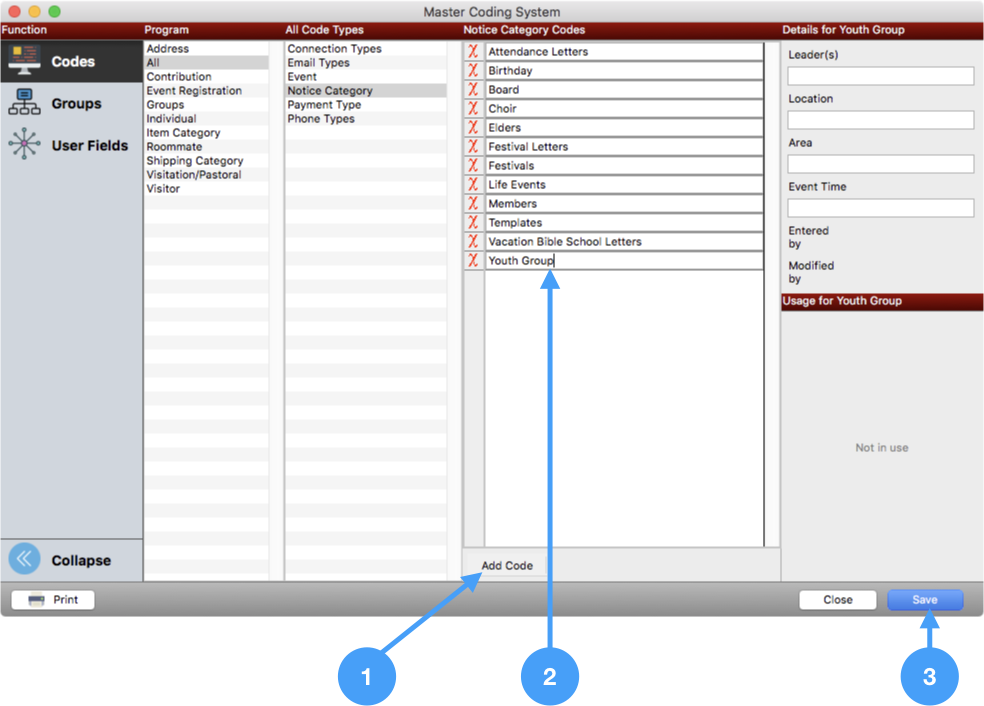Select Notice Category code type
This screenshot has height=706, width=984.
coord(365,90)
